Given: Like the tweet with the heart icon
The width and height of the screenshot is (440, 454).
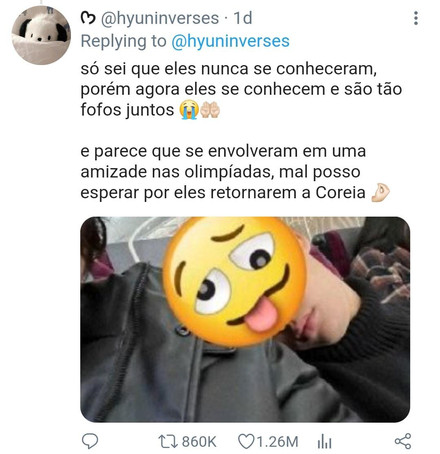Looking at the screenshot, I should click(246, 441).
